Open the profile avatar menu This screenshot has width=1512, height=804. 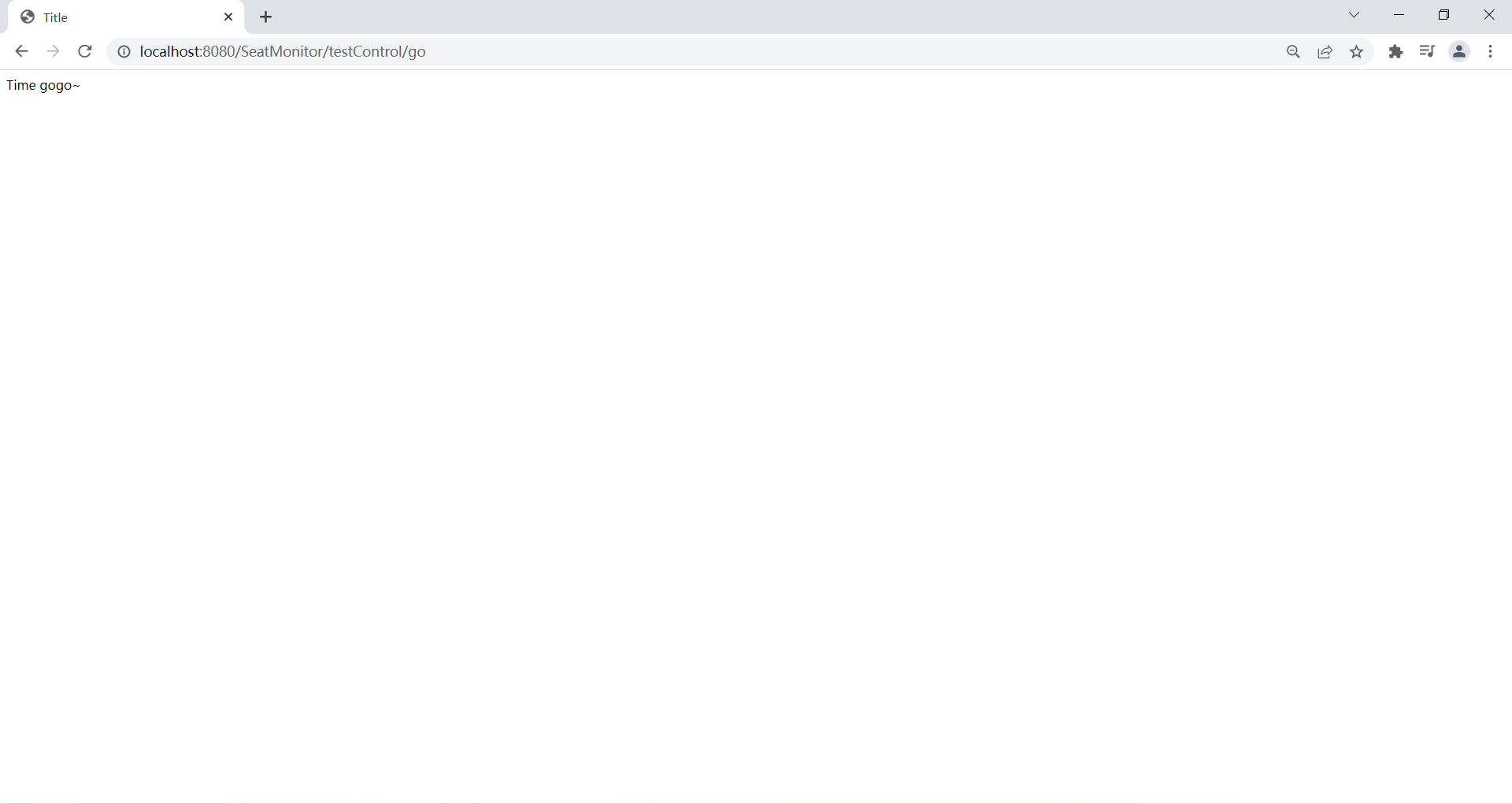[x=1459, y=51]
